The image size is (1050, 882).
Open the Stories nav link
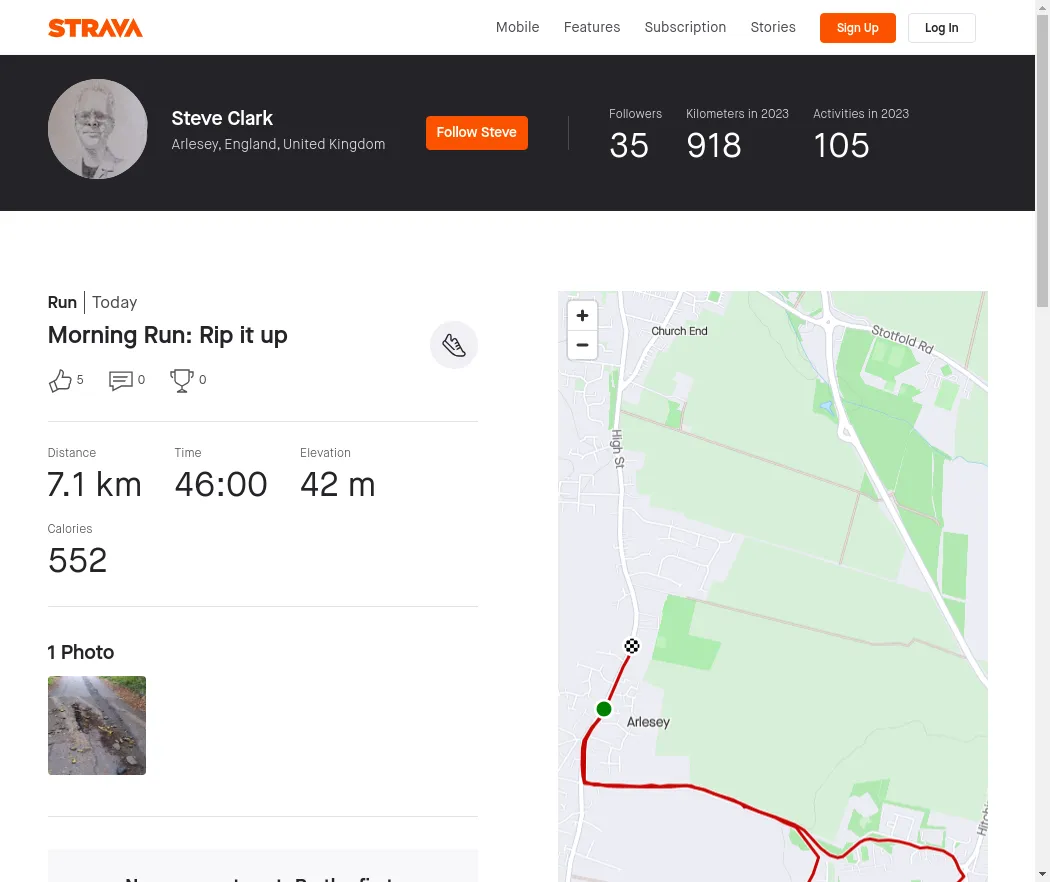pos(773,28)
